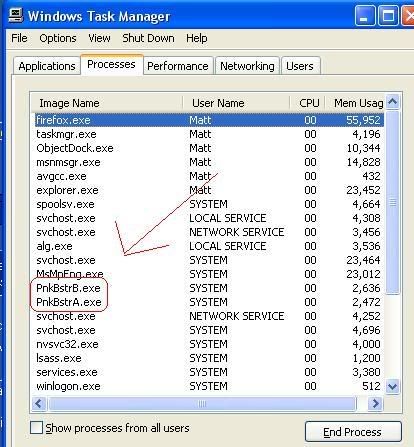Sort by Mem Usage column header
Viewport: 414px width, 447px height.
pyautogui.click(x=355, y=103)
